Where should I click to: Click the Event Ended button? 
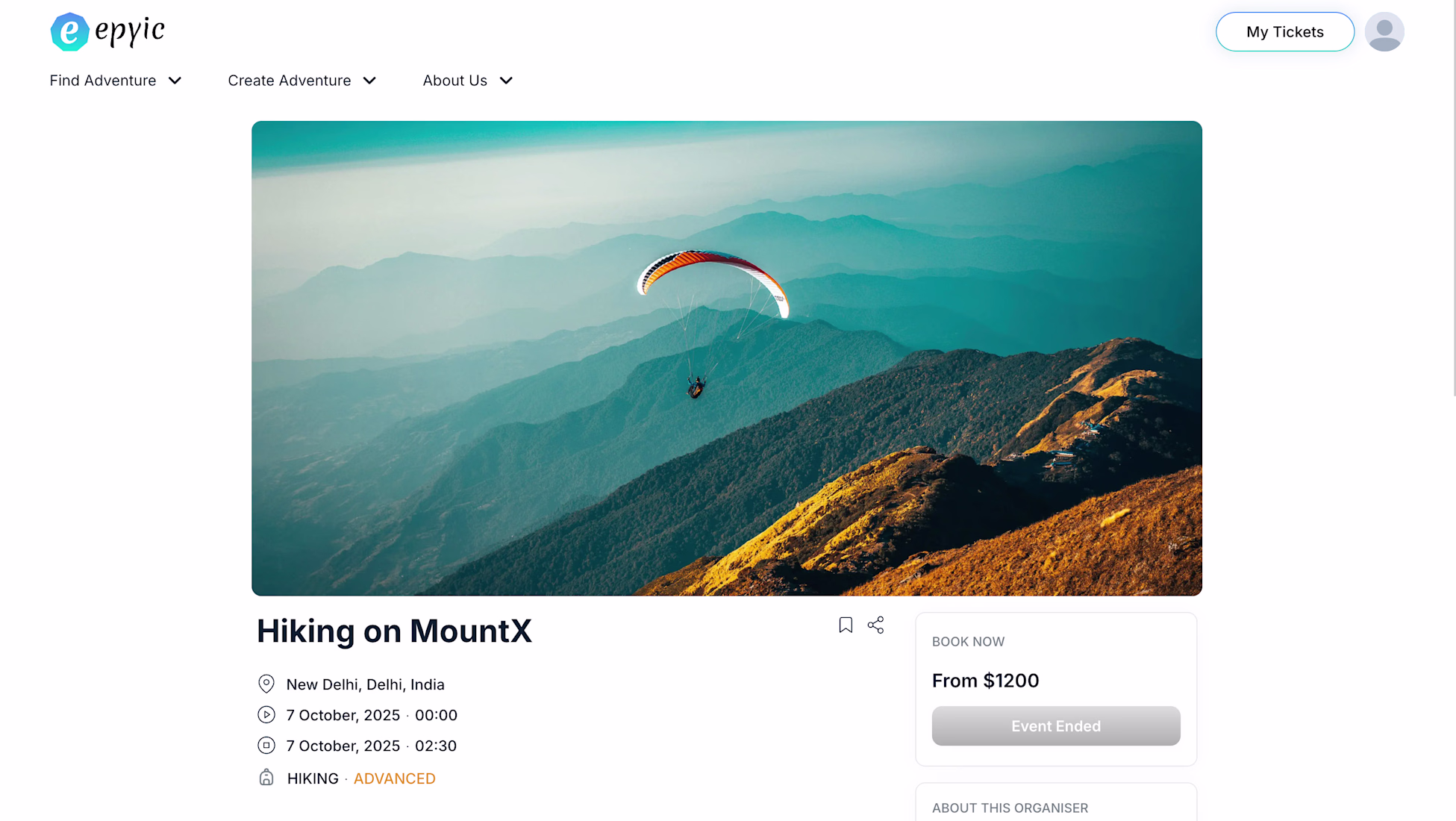pos(1055,725)
